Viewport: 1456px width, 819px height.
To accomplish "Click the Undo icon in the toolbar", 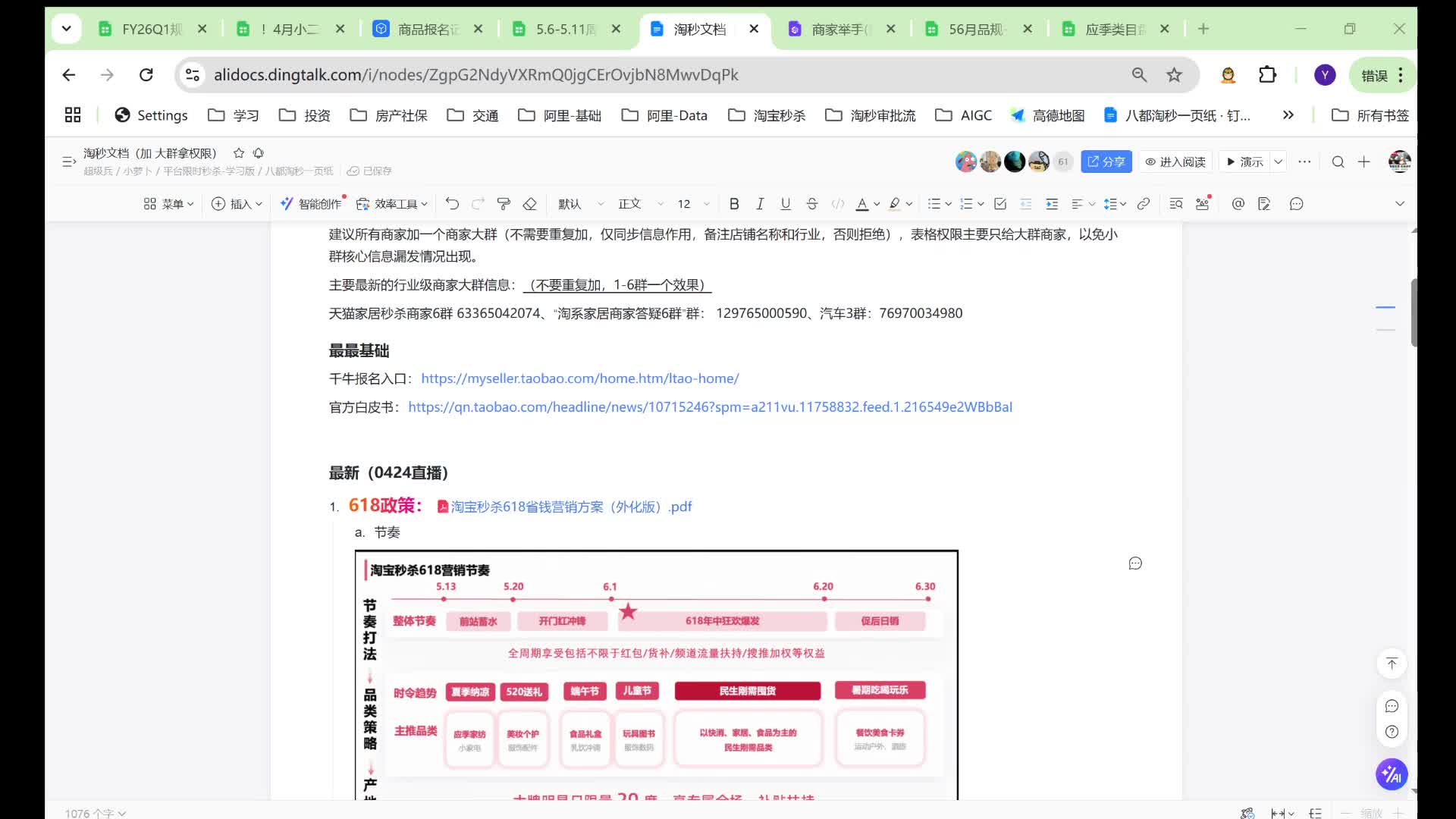I will click(453, 203).
